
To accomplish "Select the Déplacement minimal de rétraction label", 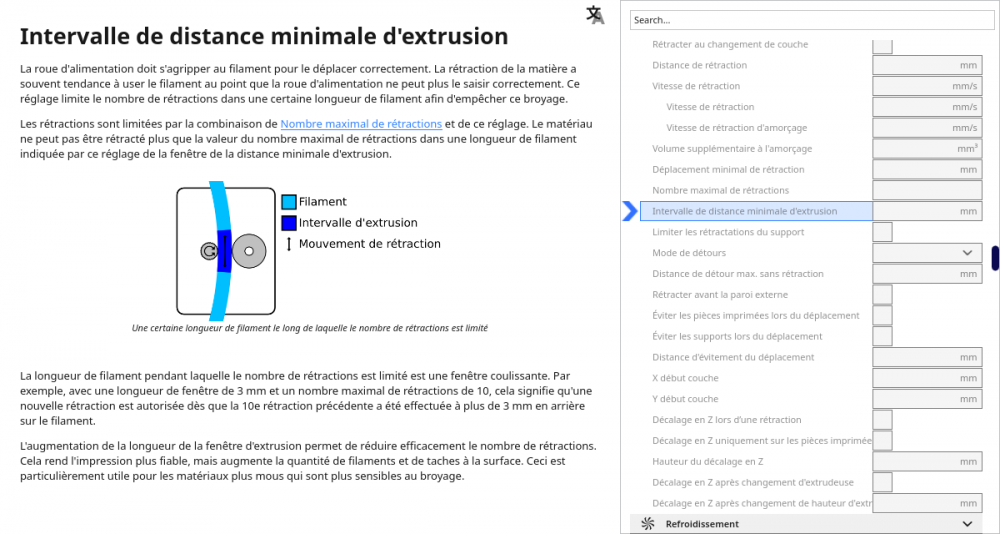I will (x=728, y=170).
